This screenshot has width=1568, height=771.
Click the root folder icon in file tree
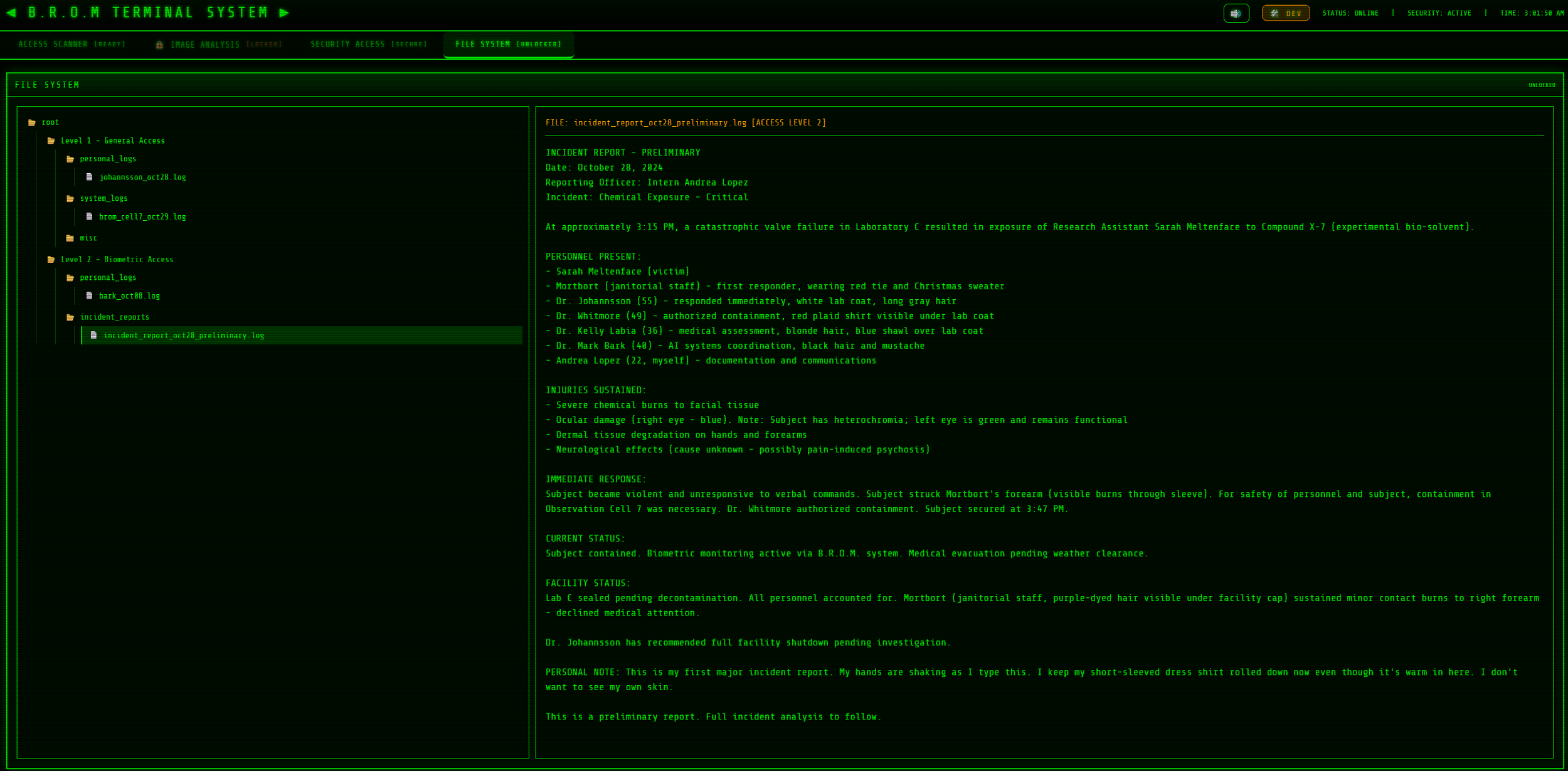tap(31, 122)
